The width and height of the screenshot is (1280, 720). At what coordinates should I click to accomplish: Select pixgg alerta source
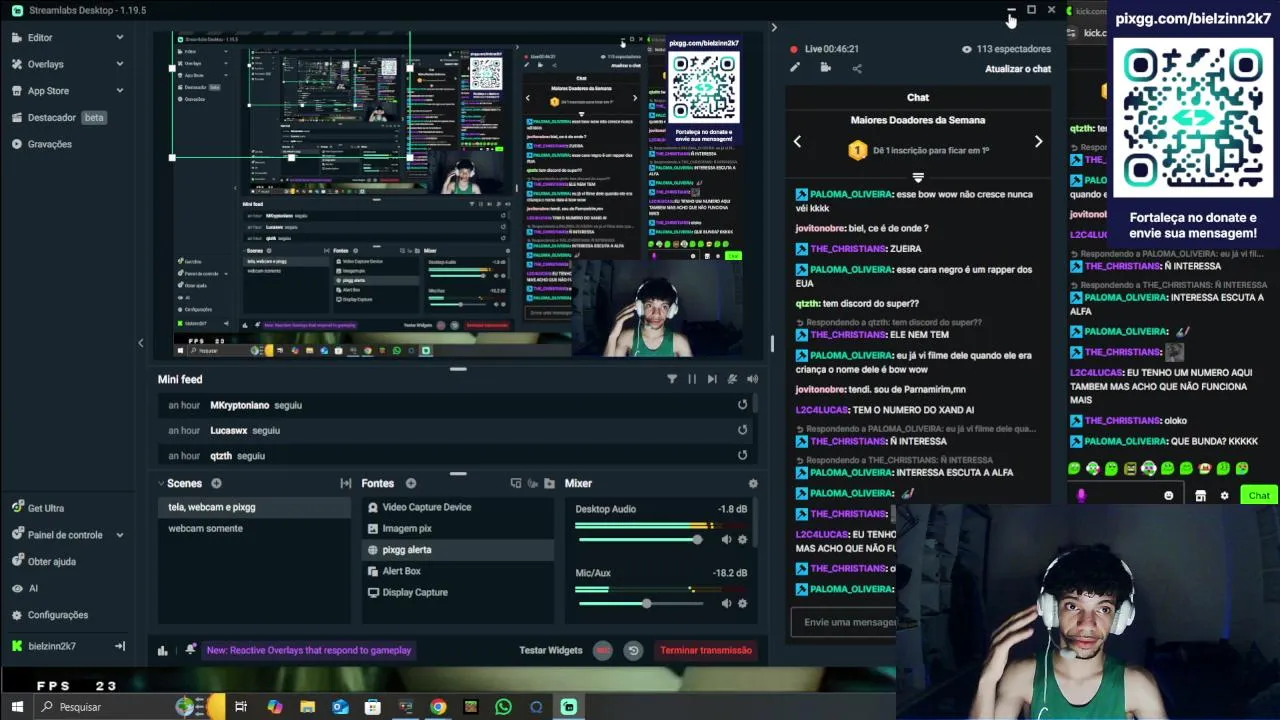click(457, 550)
